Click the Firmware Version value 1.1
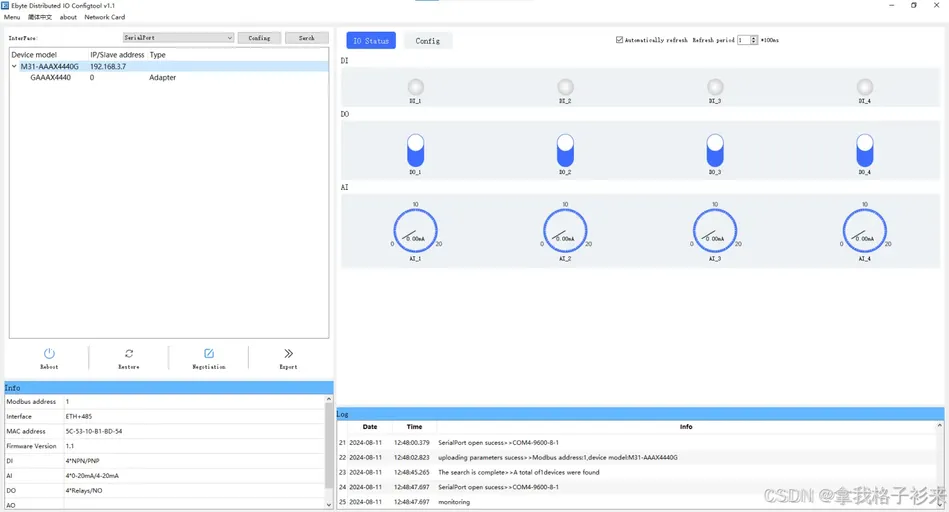The height and width of the screenshot is (512, 949). point(70,446)
